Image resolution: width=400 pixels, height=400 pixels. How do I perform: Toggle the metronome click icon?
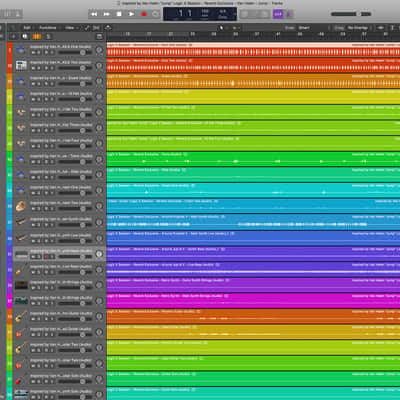pyautogui.click(x=289, y=14)
